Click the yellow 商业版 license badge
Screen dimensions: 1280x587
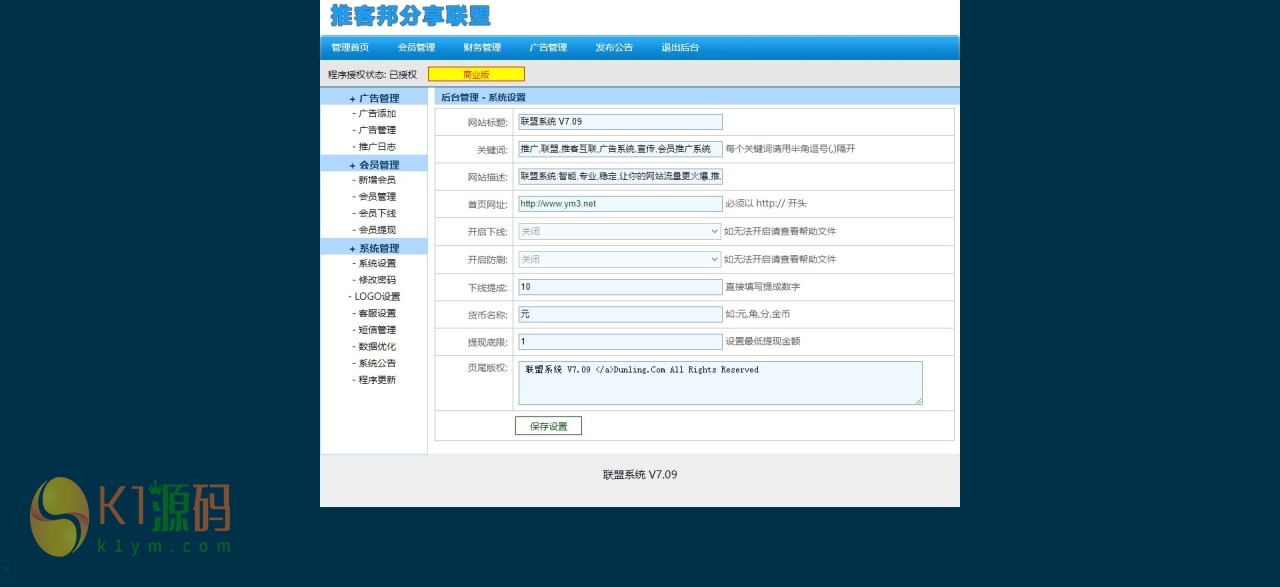(476, 74)
